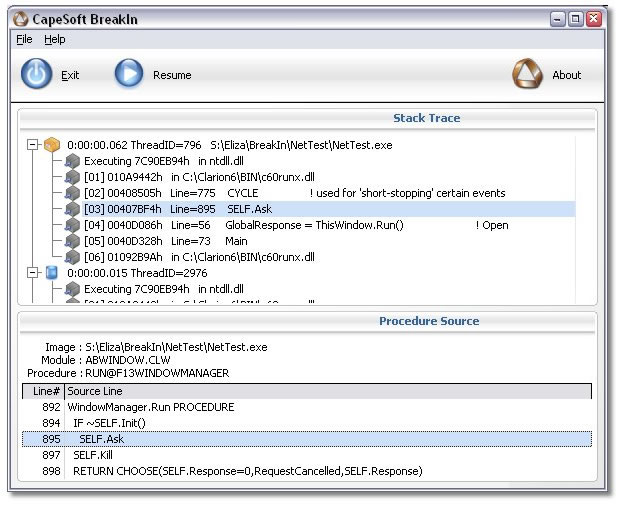The image size is (620, 505).
Task: Click the yellow cube icon for ThreadID=796
Action: tap(52, 145)
